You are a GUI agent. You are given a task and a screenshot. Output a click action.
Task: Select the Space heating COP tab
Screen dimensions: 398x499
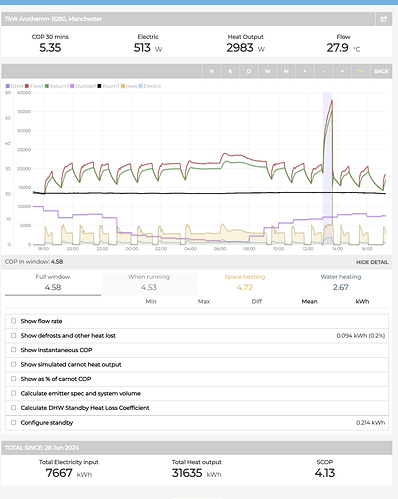pos(245,283)
